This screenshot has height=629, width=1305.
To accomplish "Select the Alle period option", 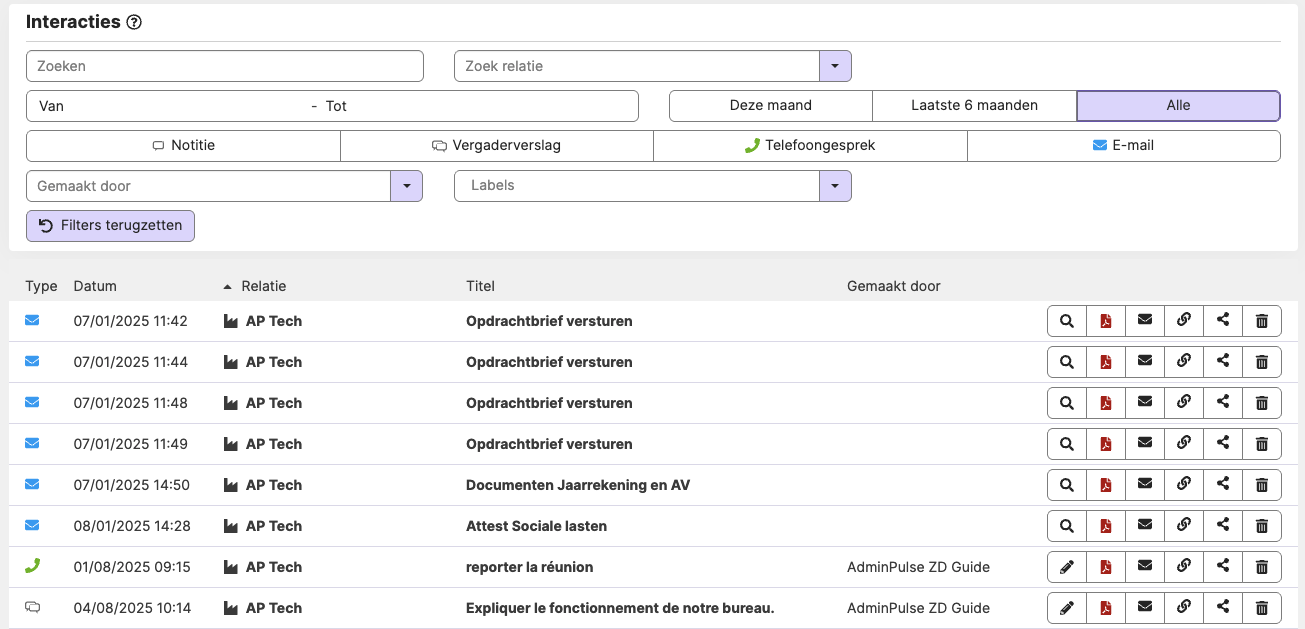I will point(1178,105).
